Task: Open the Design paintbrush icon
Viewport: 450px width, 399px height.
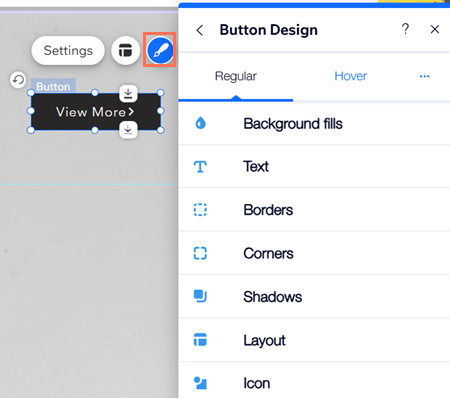Action: (x=160, y=50)
